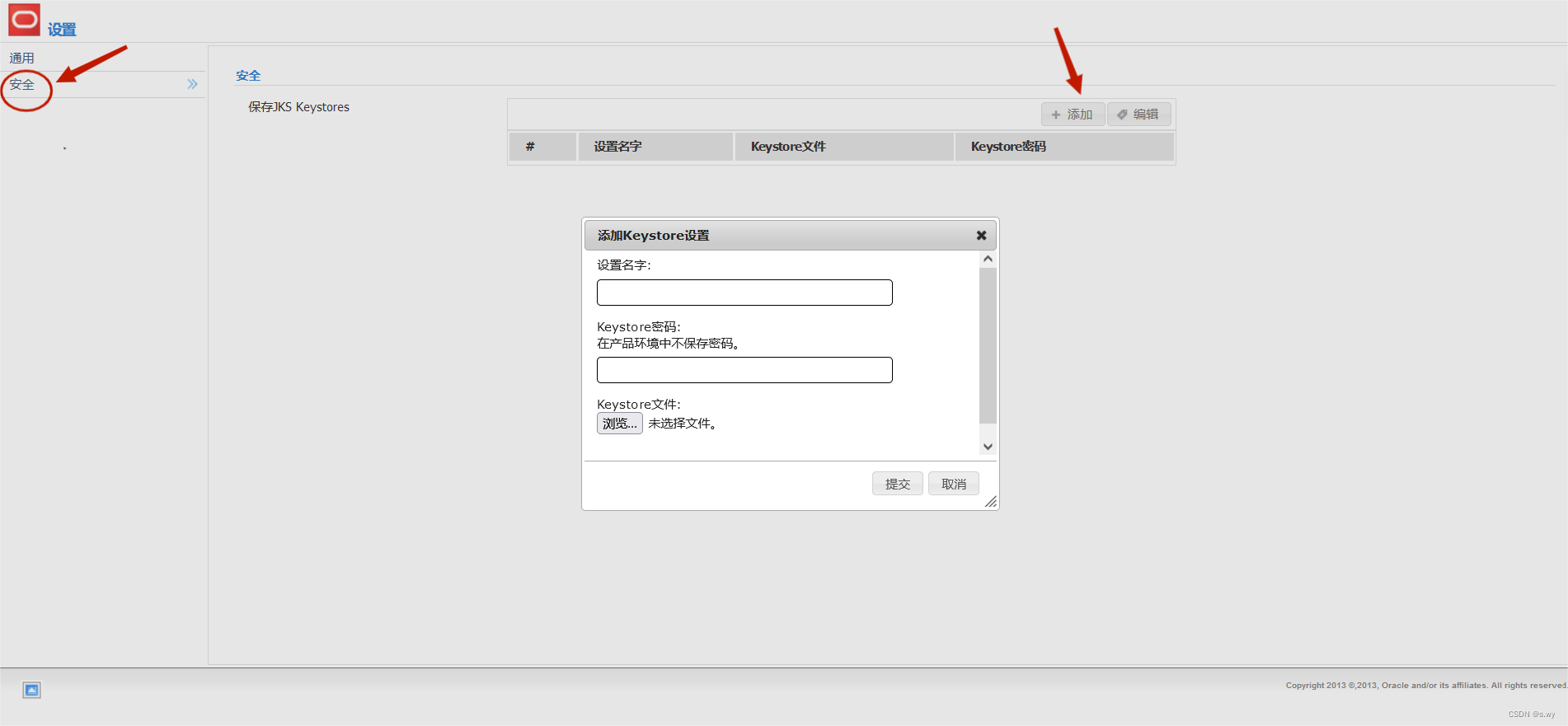1568x726 pixels.
Task: Close the 添加Keystore设置 dialog
Action: click(x=981, y=236)
